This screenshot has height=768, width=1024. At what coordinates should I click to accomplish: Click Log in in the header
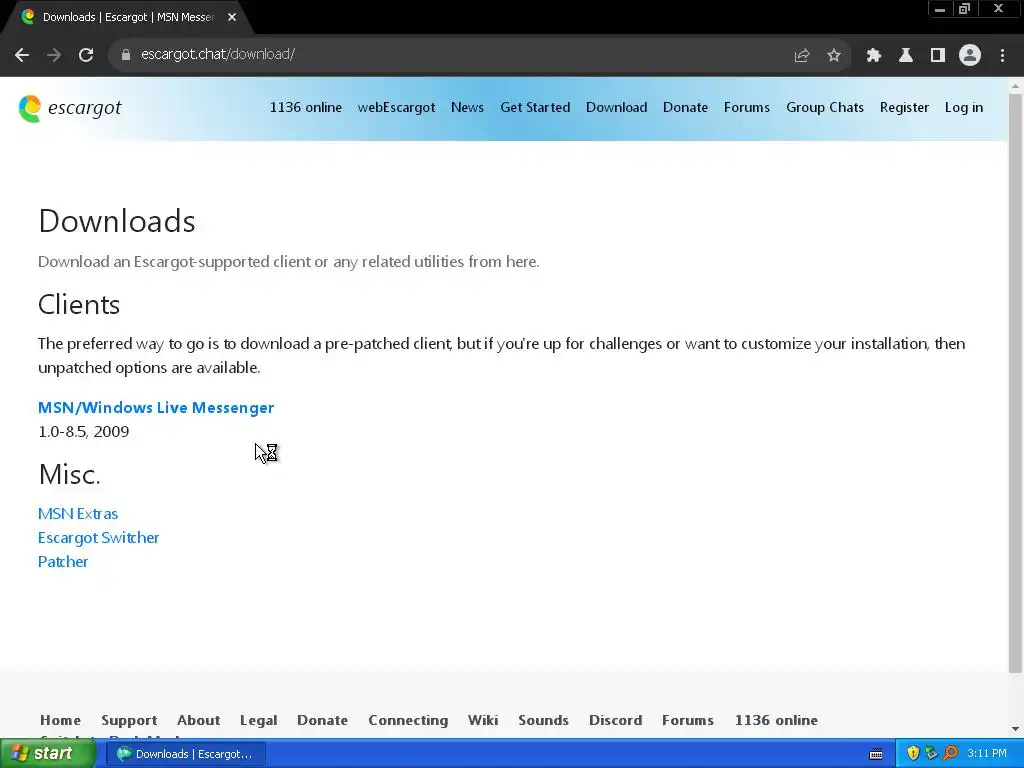(963, 108)
